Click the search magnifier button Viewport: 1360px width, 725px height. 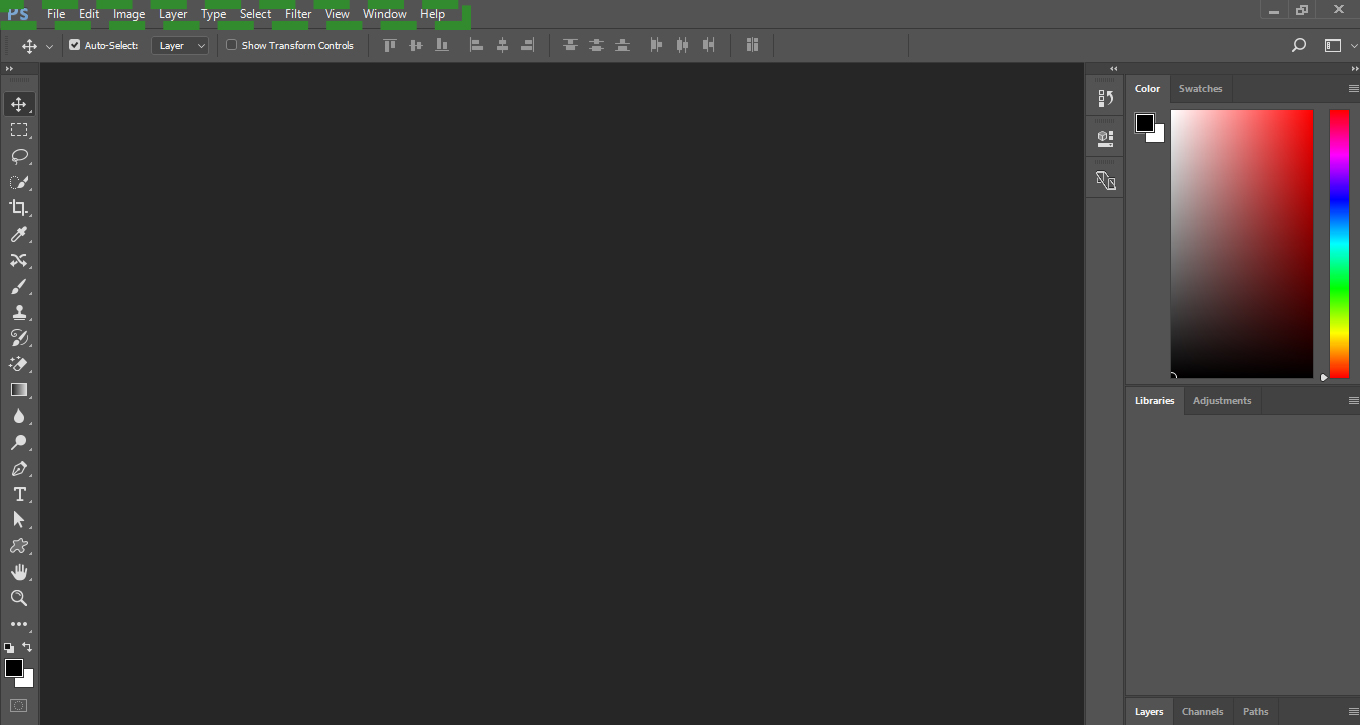point(1299,45)
